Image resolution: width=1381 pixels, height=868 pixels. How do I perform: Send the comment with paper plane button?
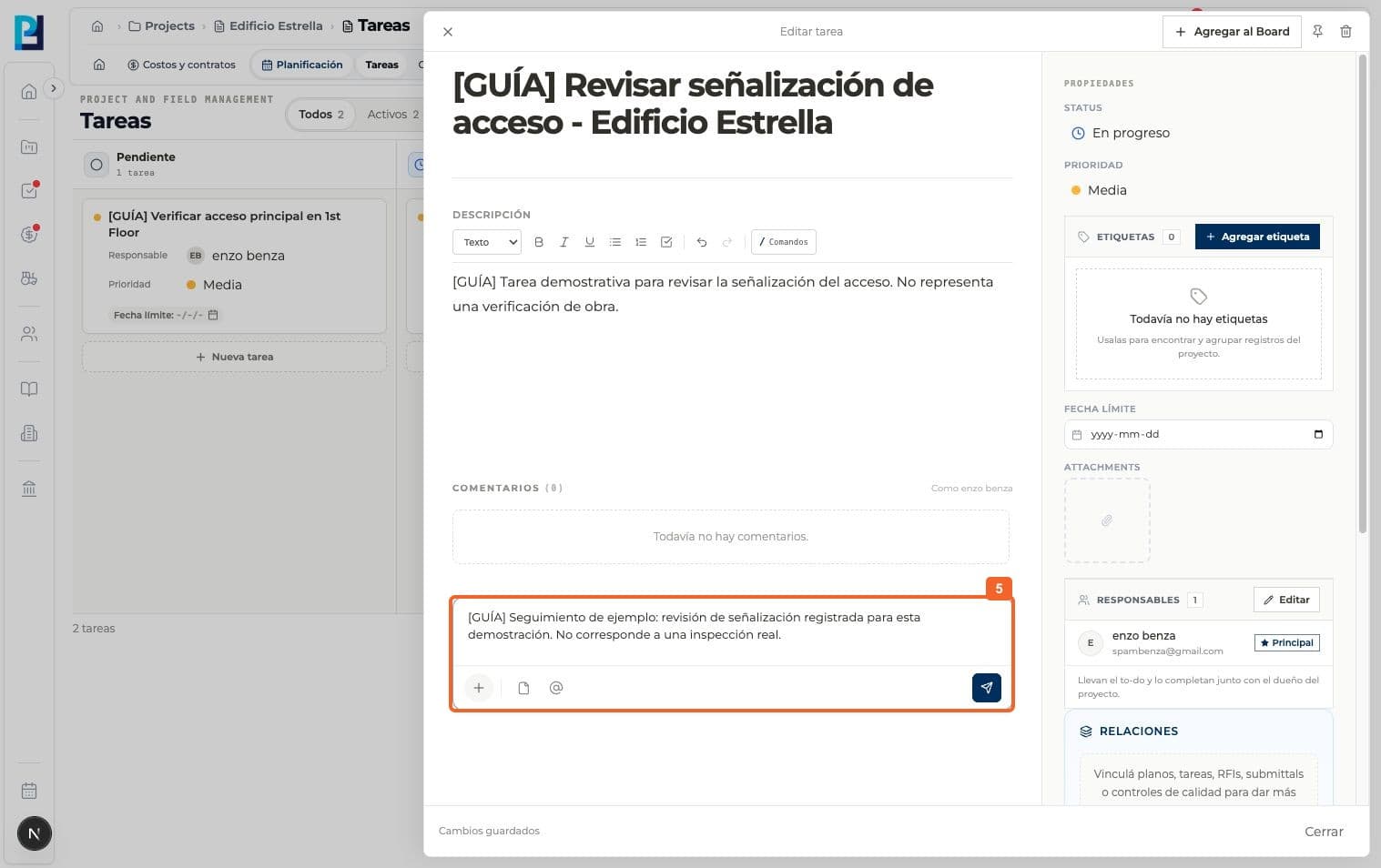987,688
